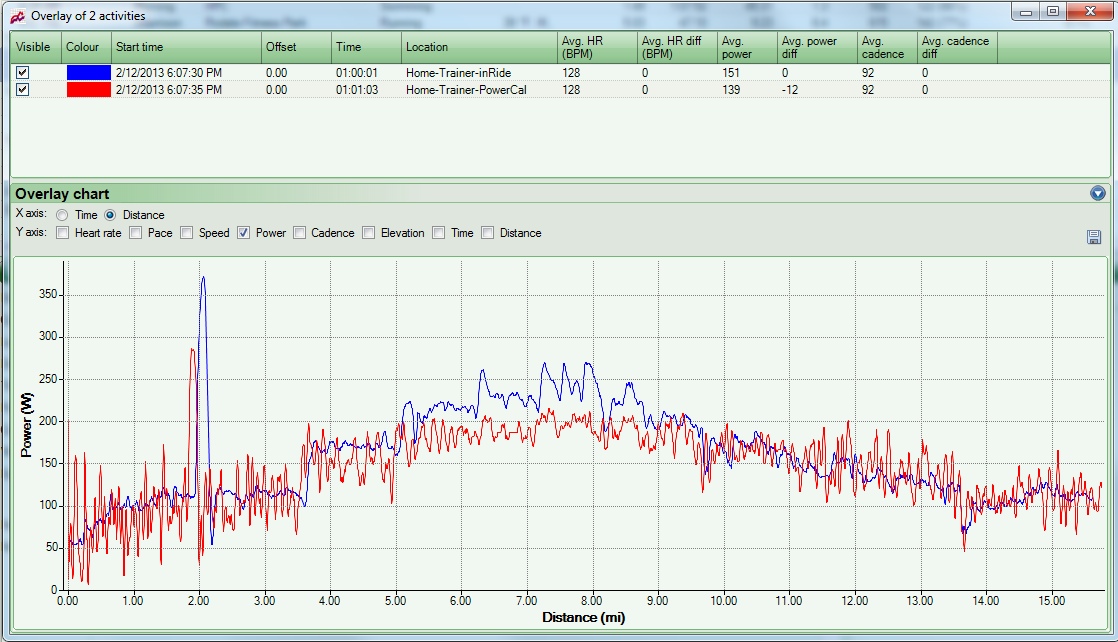Select the Distance X axis radio button
The width and height of the screenshot is (1118, 642).
pos(111,215)
